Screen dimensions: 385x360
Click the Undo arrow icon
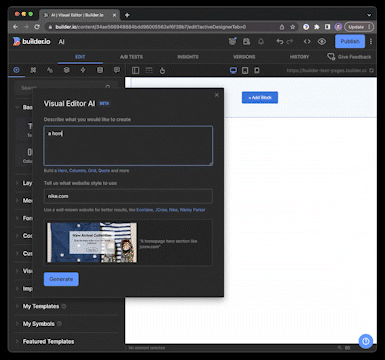[280, 41]
